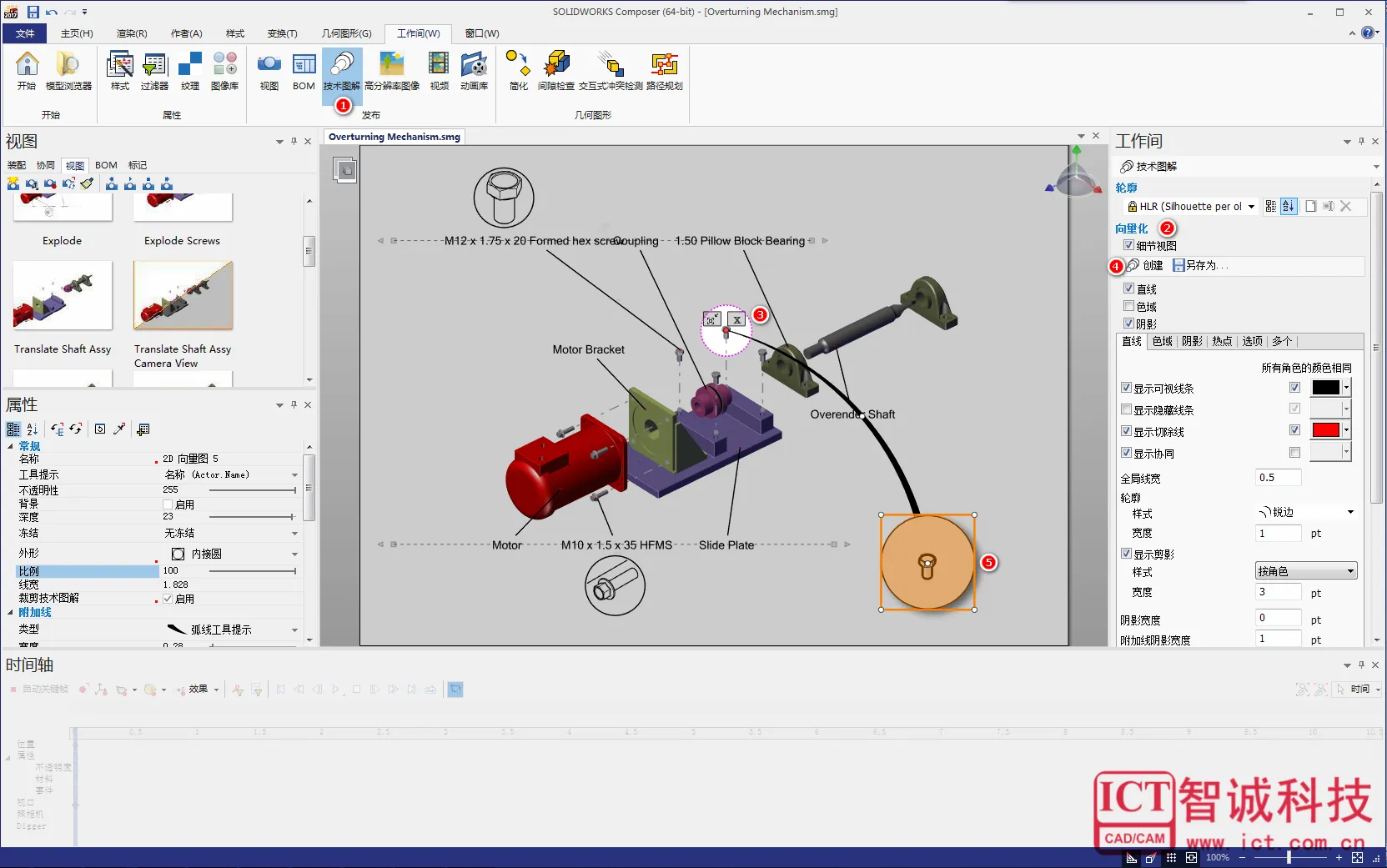Screen dimensions: 1387x868
Task: Toggle the 细节视图 detail view checkbox
Action: click(x=1128, y=245)
